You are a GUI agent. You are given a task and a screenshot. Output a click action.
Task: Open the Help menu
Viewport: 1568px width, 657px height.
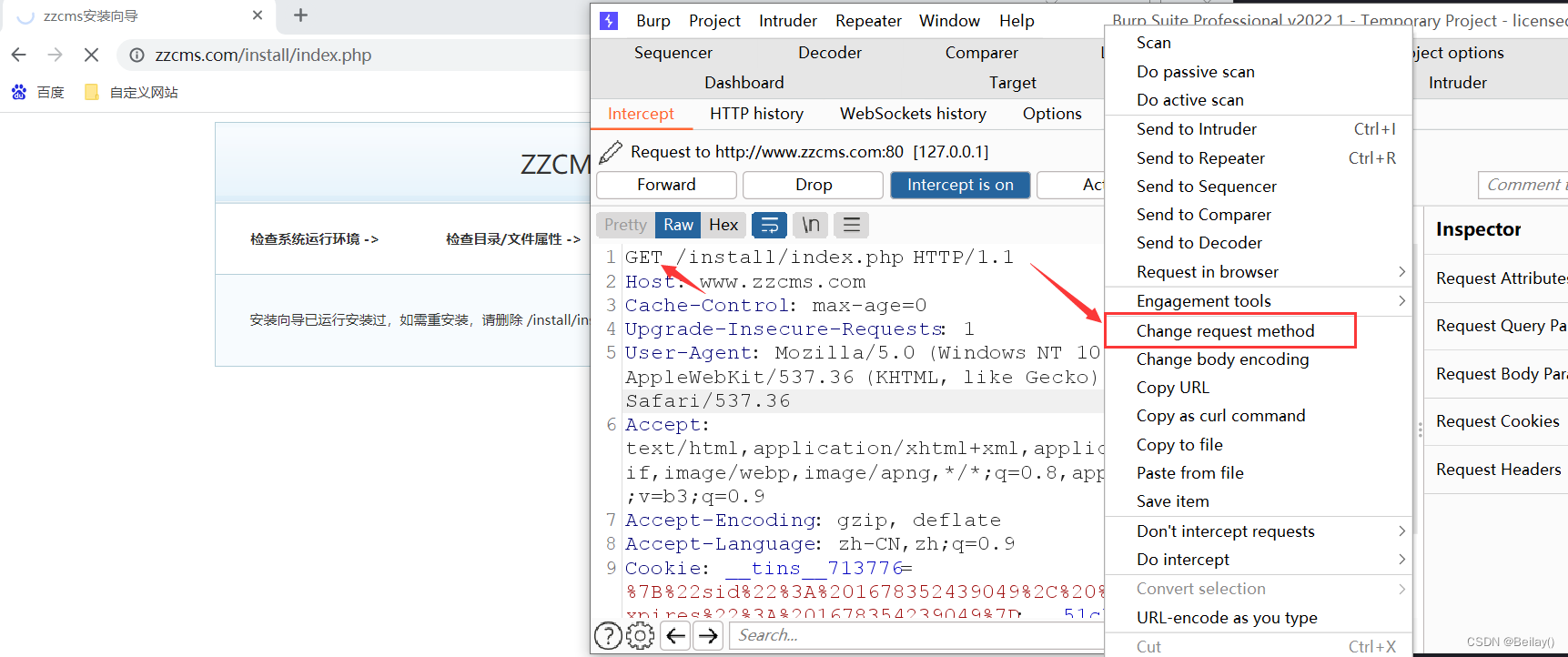click(1017, 21)
